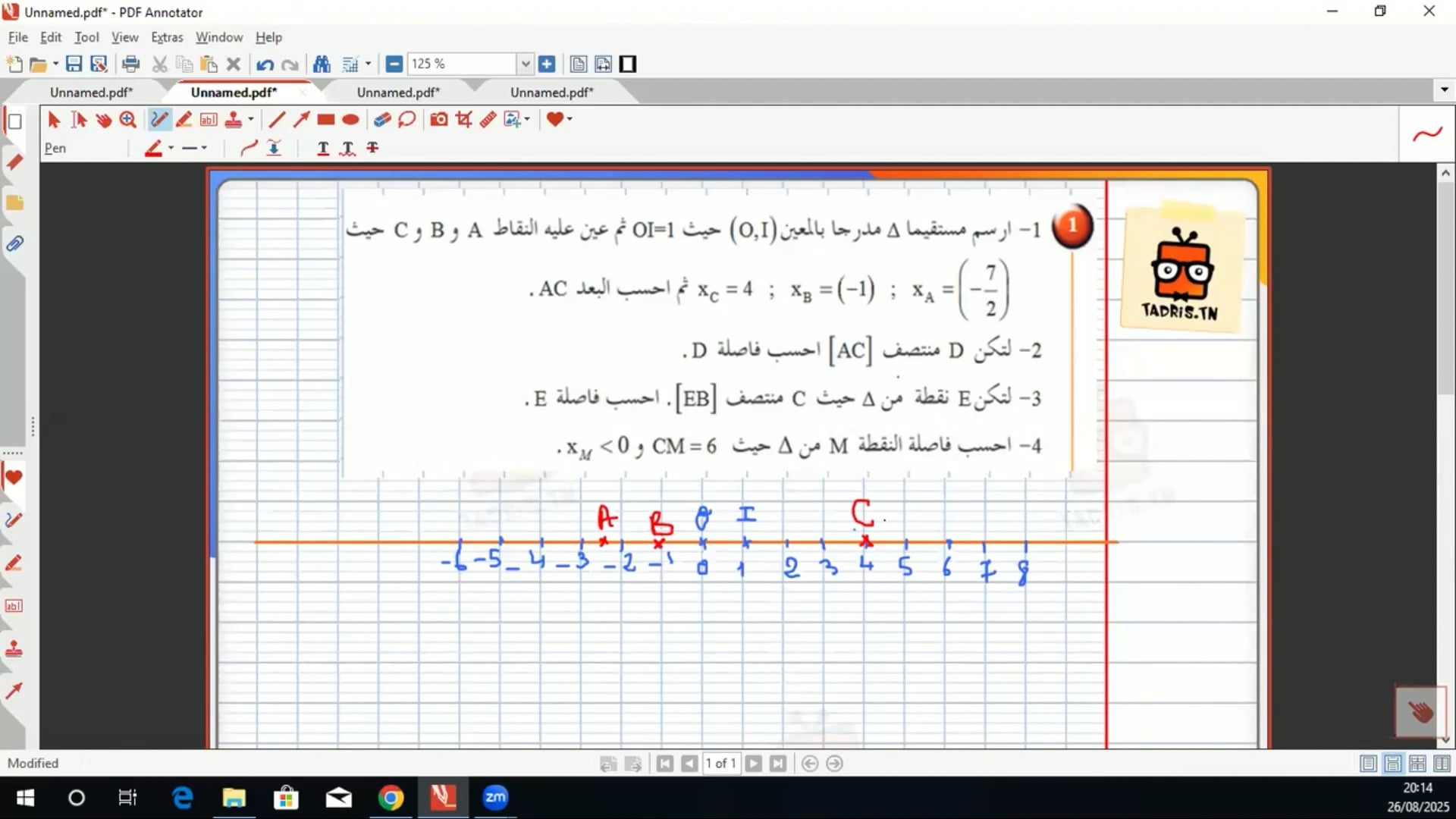Go to next page button

(753, 764)
